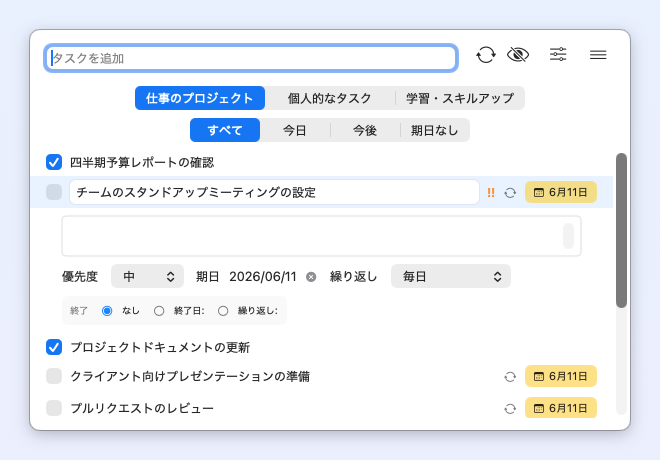Open the 優先度 dropdown showing 中
This screenshot has width=660, height=460.
[x=147, y=277]
